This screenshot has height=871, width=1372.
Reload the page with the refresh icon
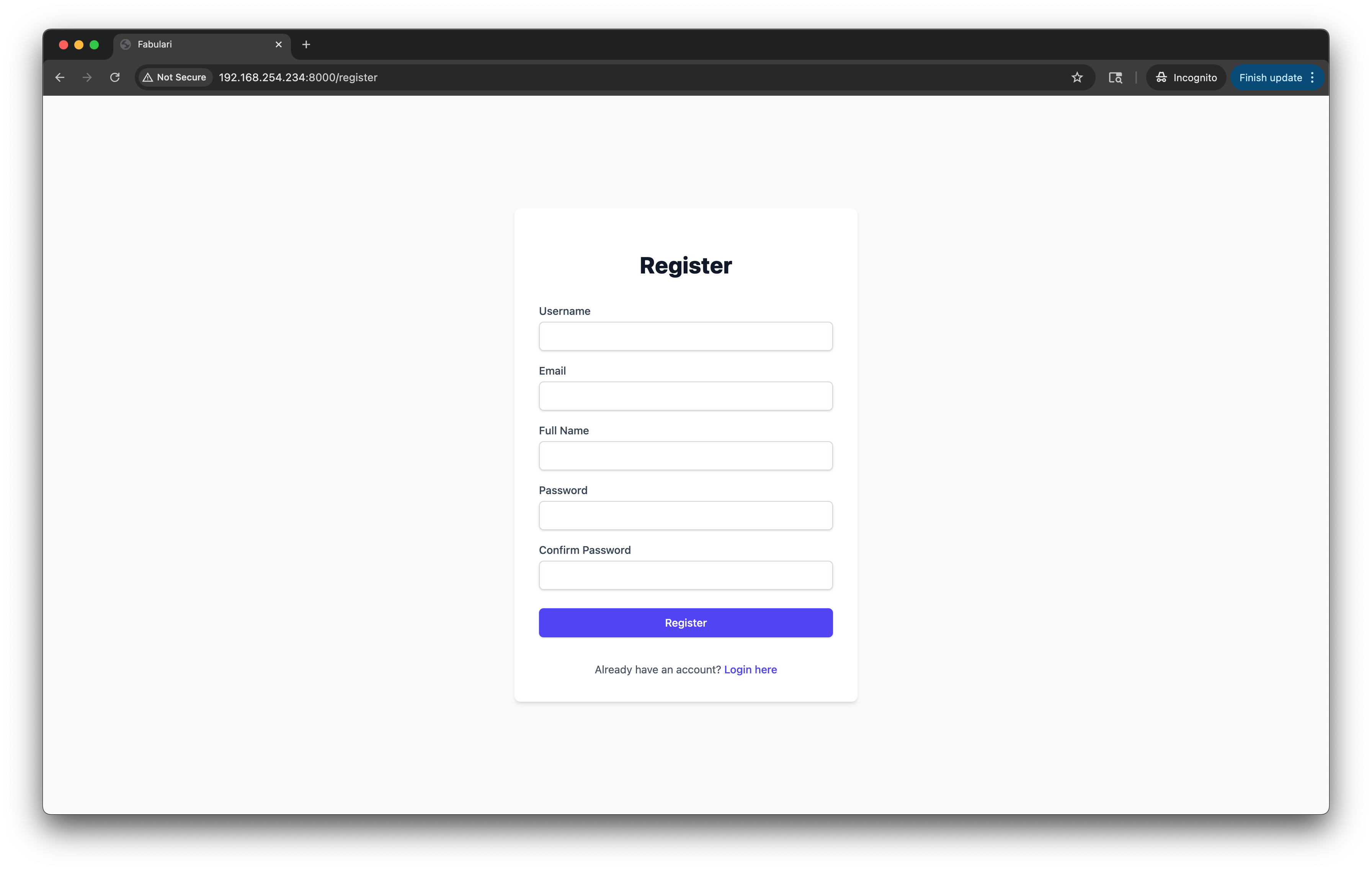click(114, 77)
